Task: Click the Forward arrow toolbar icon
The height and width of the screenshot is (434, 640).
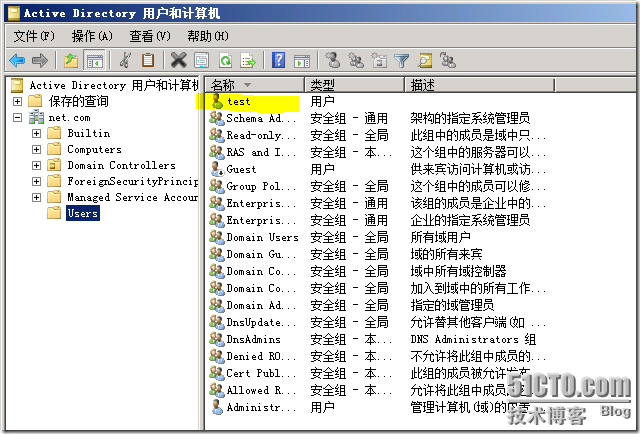Action: 40,61
